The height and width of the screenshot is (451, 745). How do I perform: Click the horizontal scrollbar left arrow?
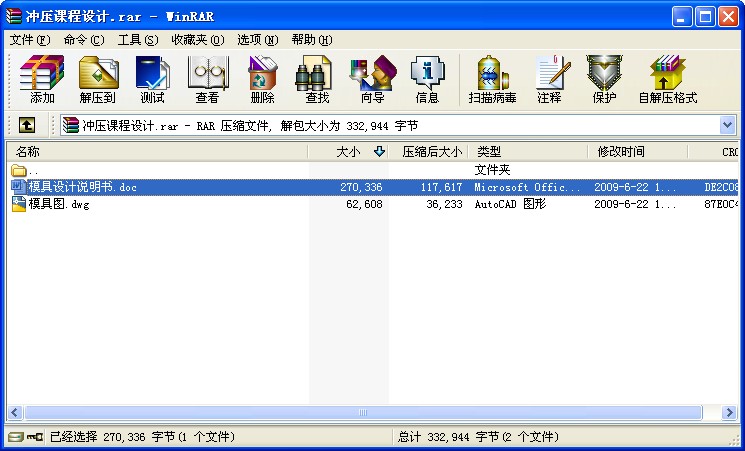[x=15, y=413]
